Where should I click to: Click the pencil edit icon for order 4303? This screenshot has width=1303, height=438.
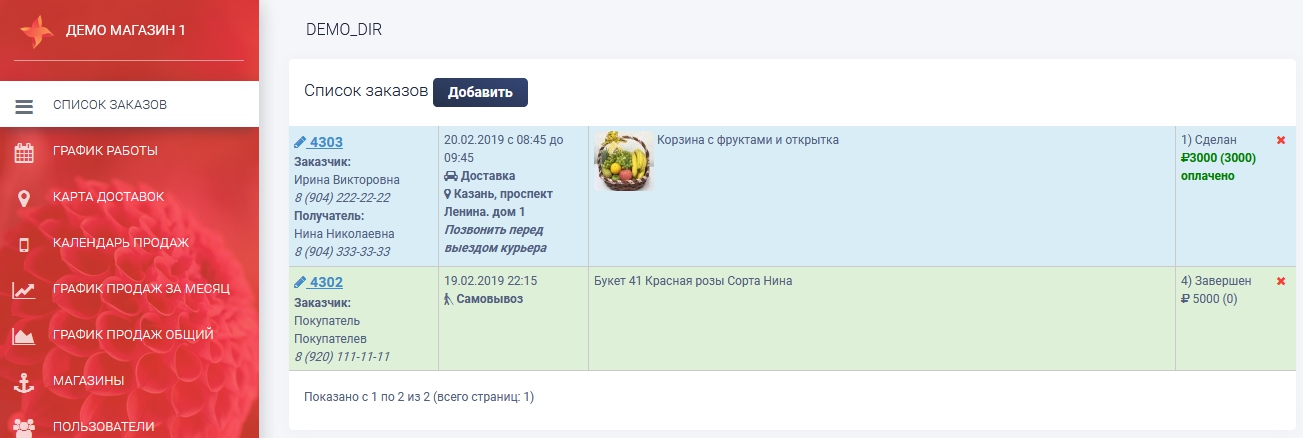click(x=300, y=142)
